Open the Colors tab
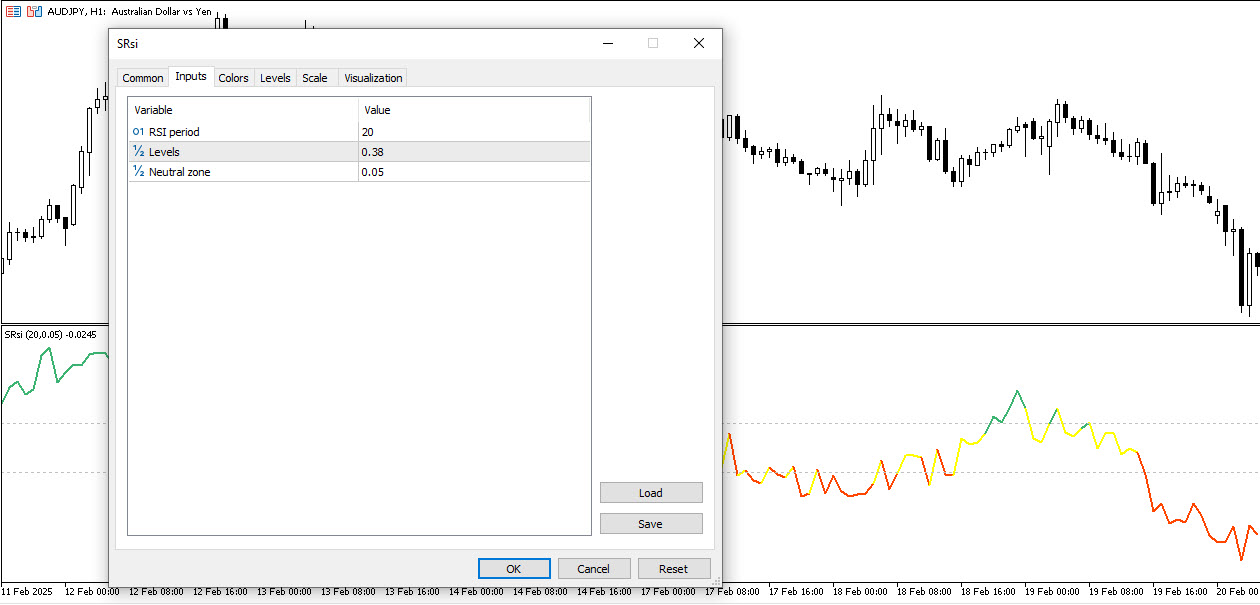The image size is (1260, 605). coord(233,78)
